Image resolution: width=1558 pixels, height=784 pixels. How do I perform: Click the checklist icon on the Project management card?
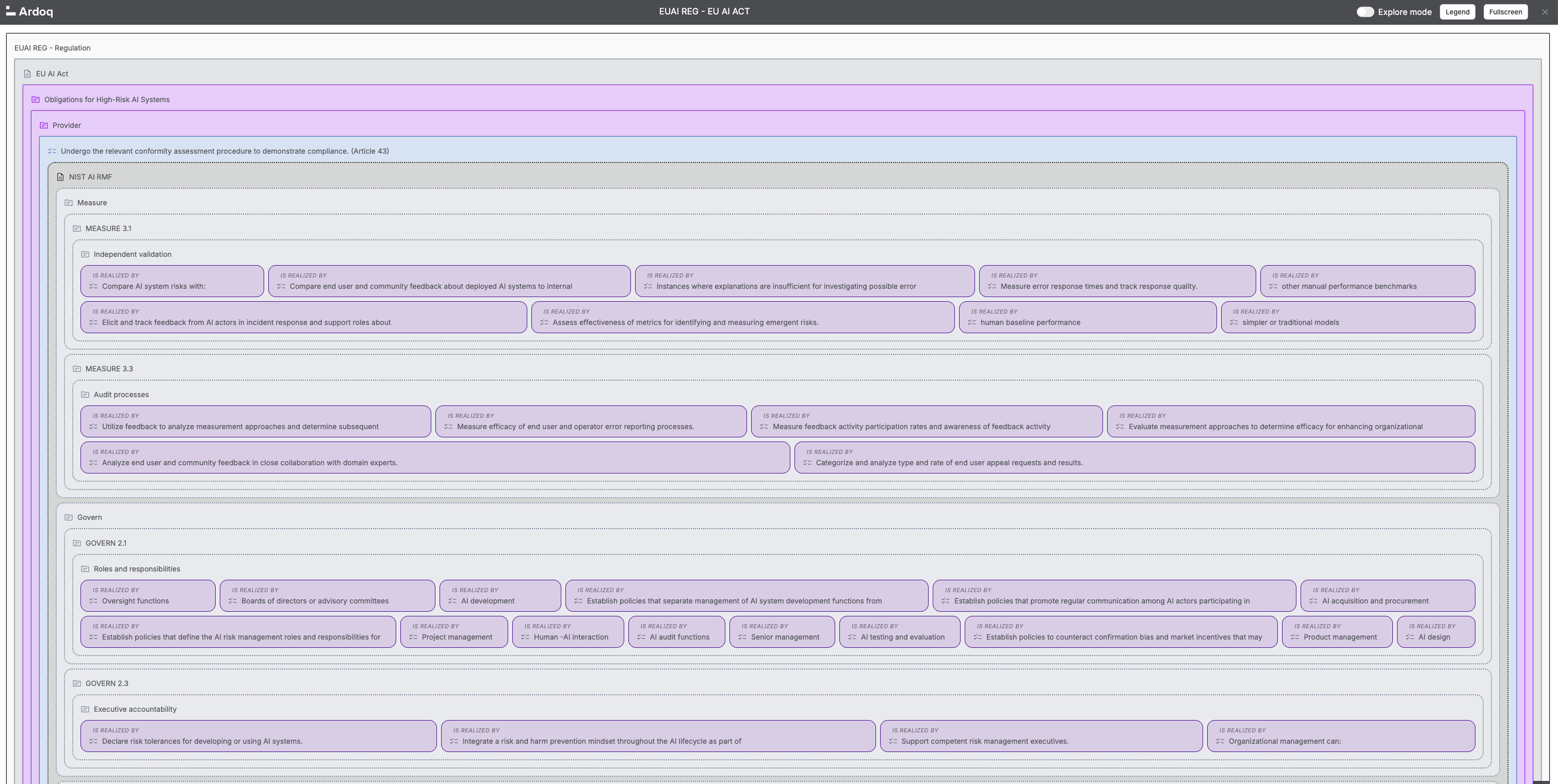413,637
